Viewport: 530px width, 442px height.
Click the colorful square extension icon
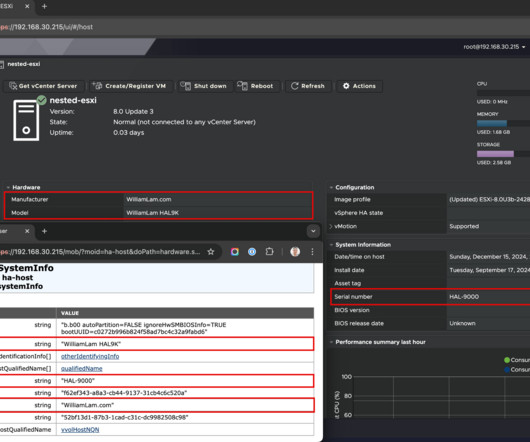pyautogui.click(x=235, y=252)
